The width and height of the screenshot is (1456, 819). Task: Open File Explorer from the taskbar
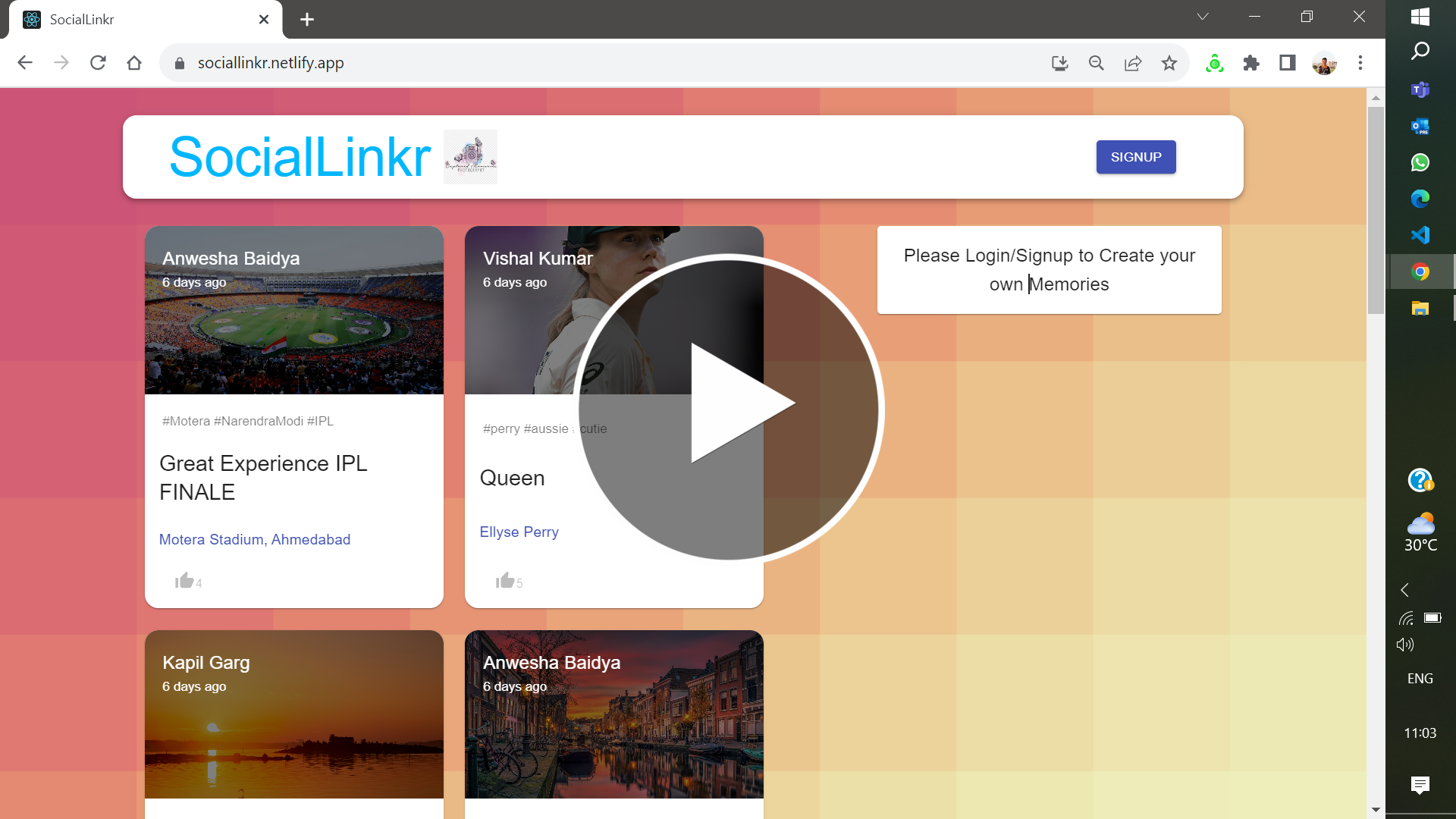[1420, 308]
